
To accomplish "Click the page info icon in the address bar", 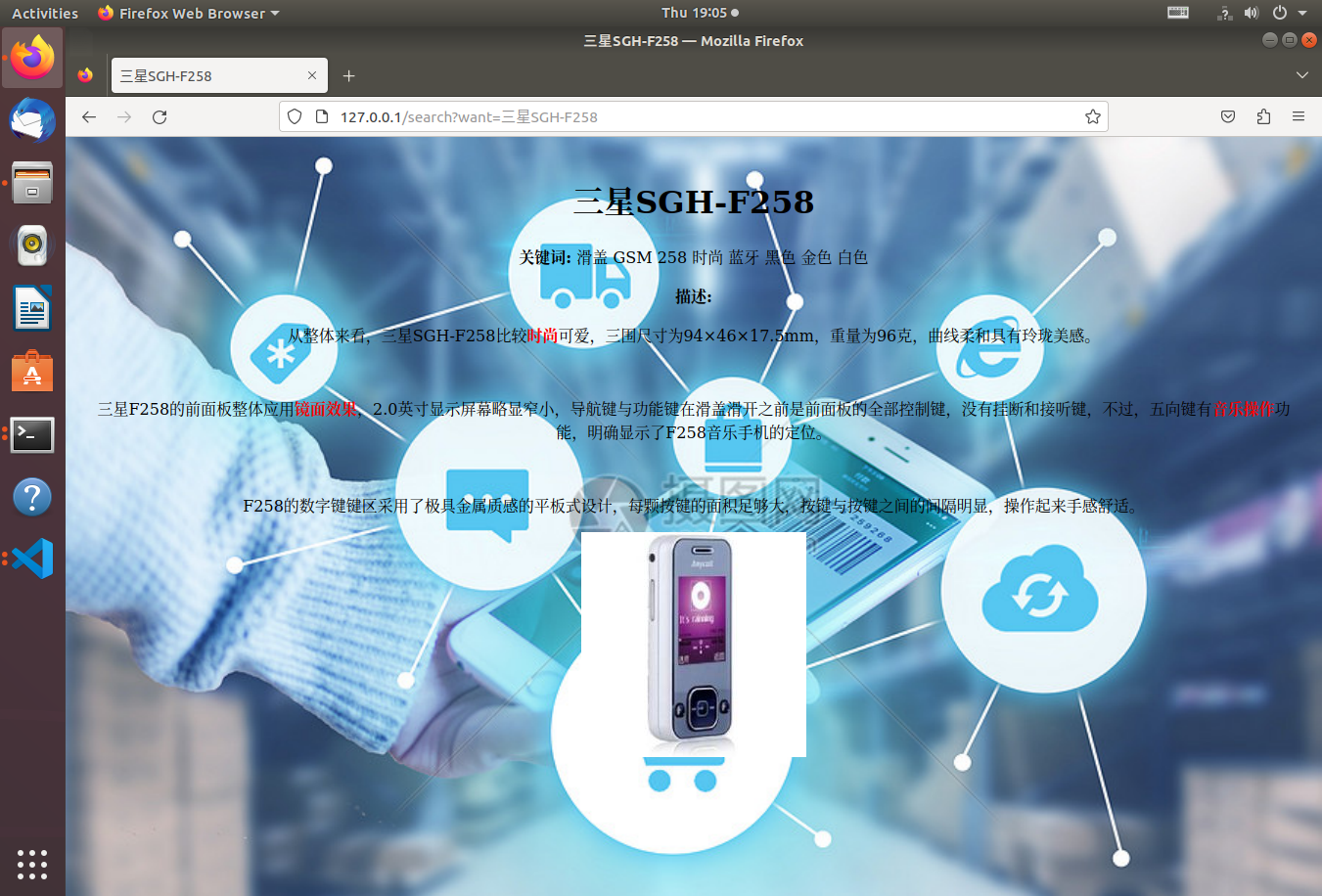I will 321,117.
